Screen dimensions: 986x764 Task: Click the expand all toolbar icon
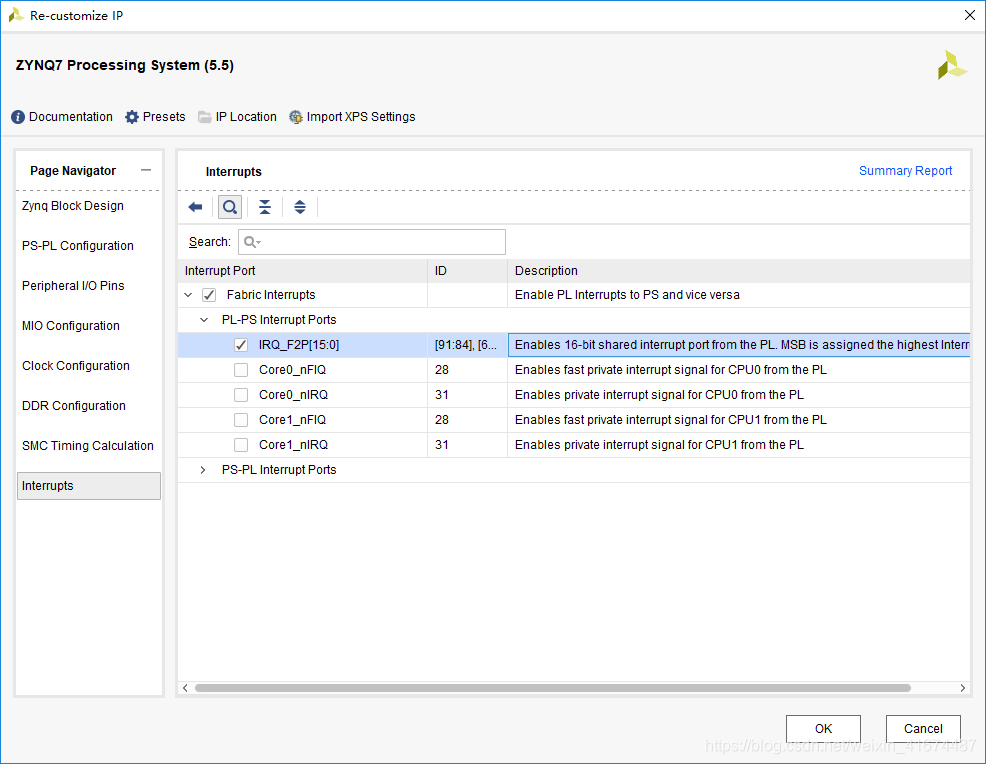point(300,207)
